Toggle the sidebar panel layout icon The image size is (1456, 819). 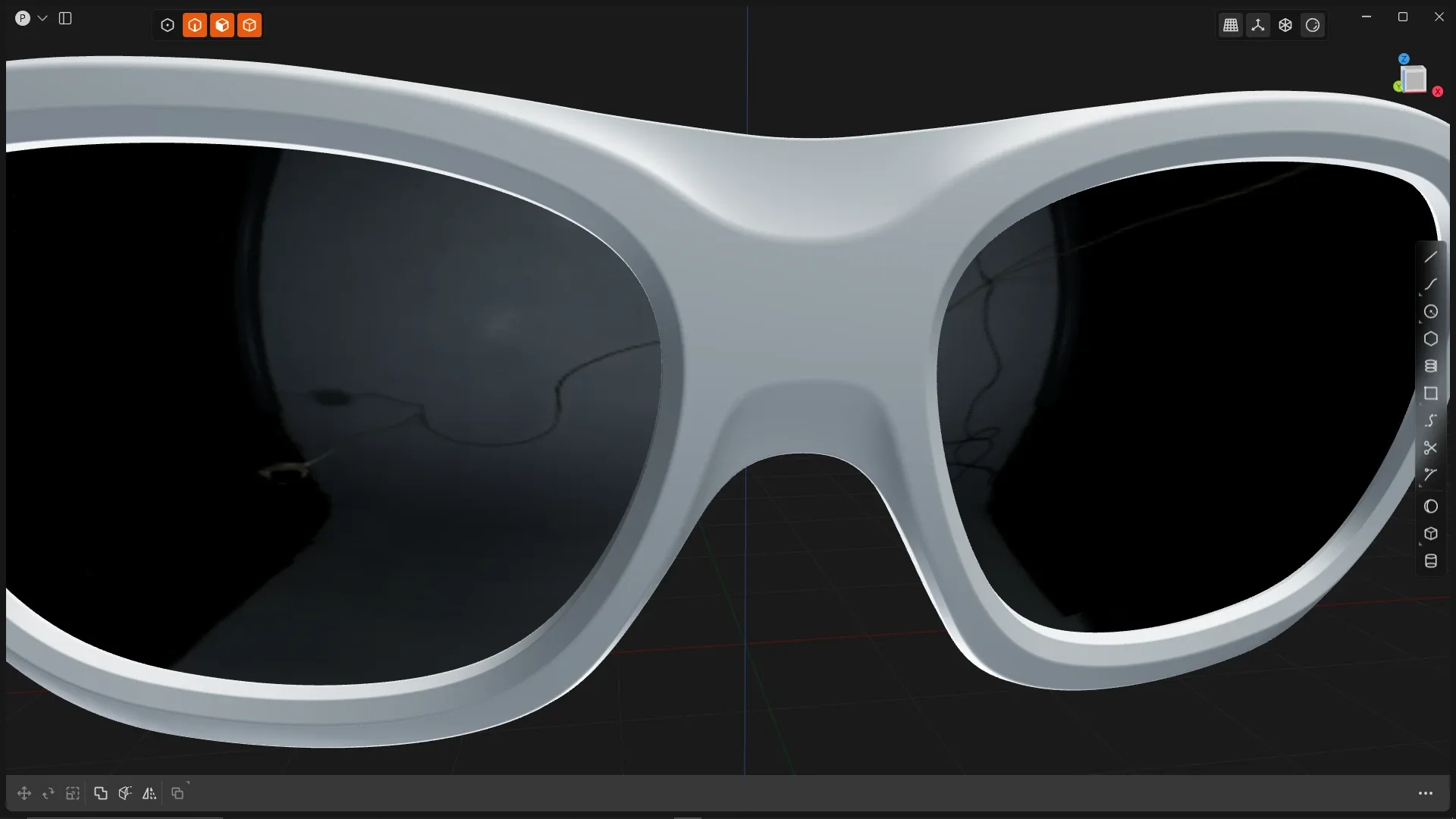click(x=65, y=18)
